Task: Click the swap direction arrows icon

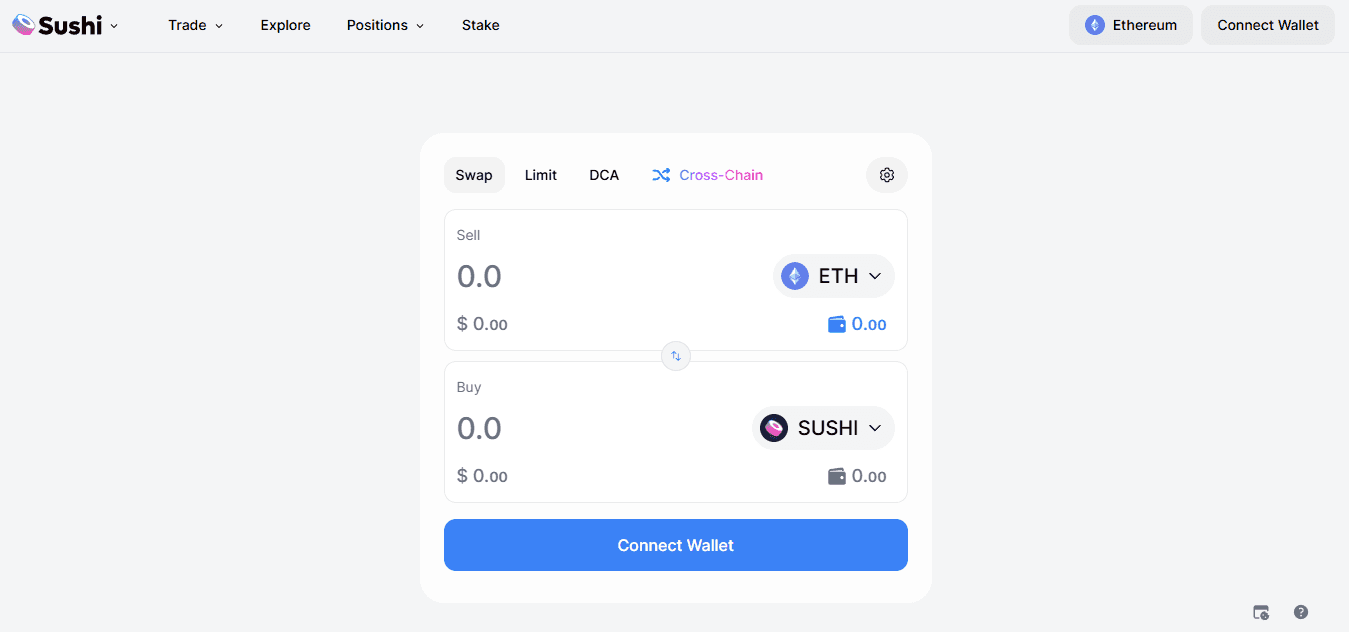Action: [x=676, y=356]
